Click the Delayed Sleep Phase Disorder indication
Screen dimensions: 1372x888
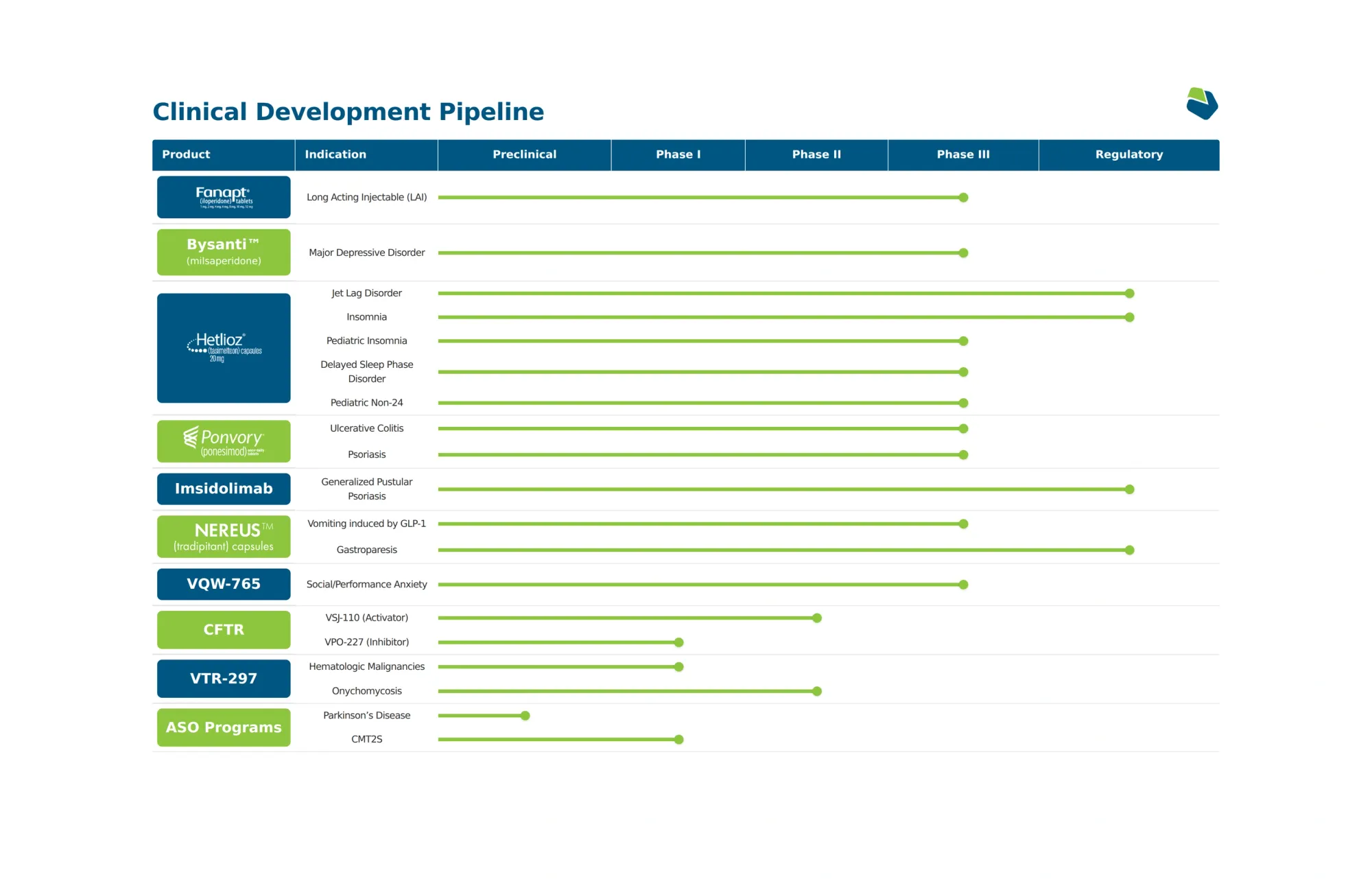(367, 371)
